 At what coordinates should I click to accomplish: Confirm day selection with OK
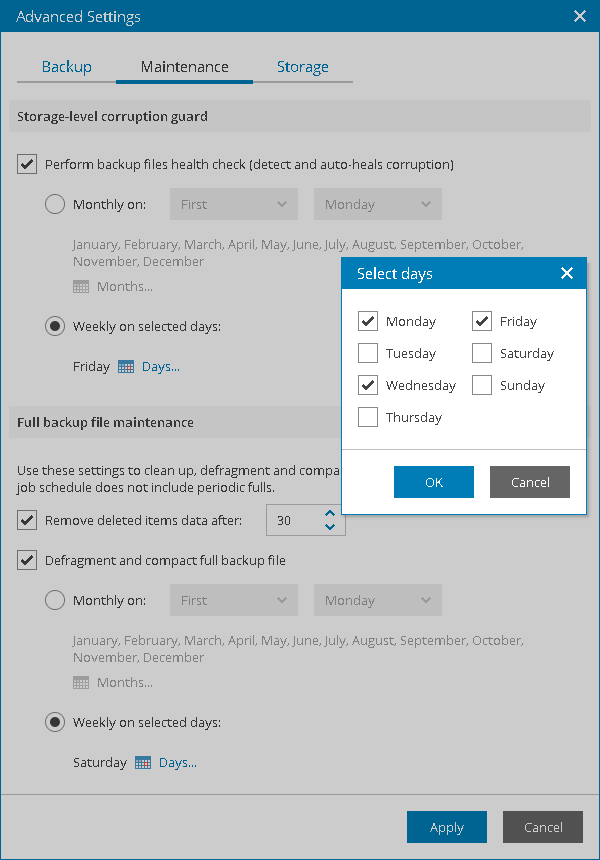pyautogui.click(x=433, y=482)
